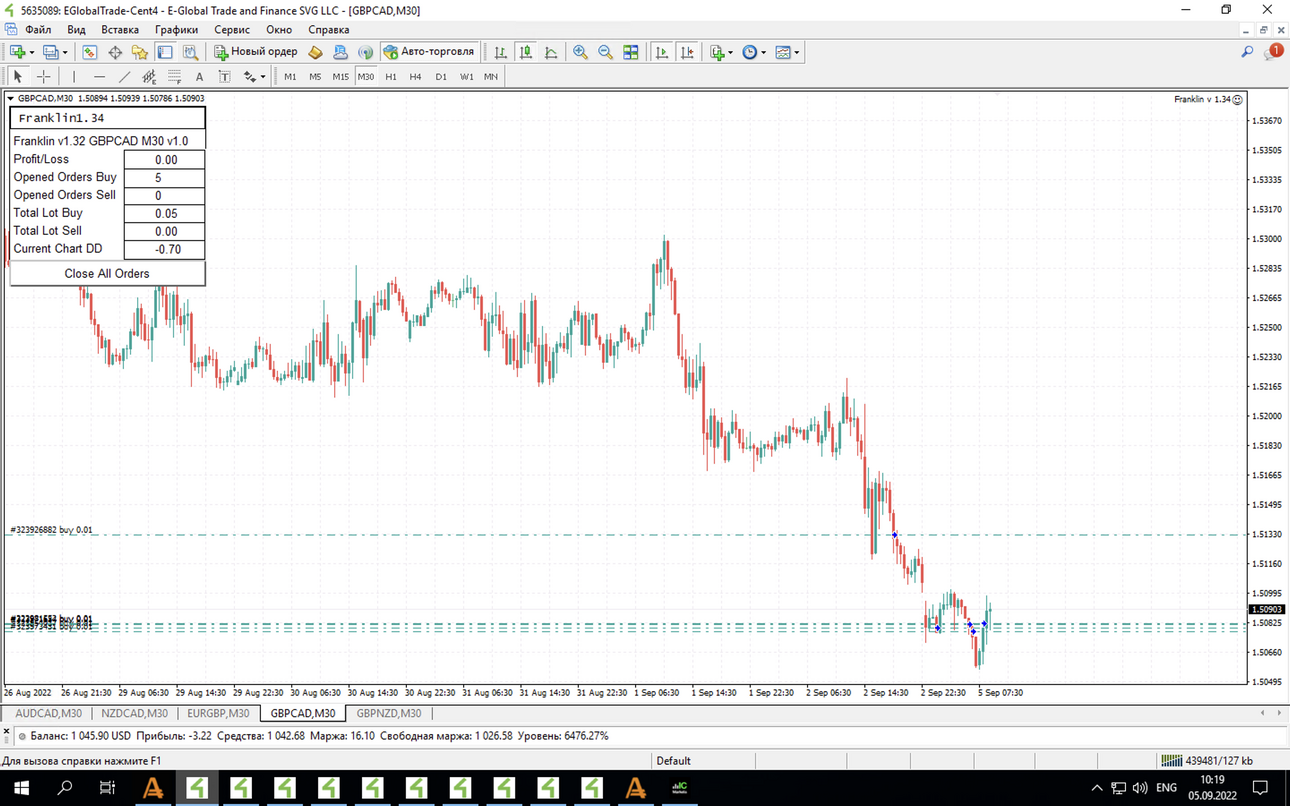Screen dimensions: 1290x806
Task: Switch to bar chart mode
Action: point(500,52)
